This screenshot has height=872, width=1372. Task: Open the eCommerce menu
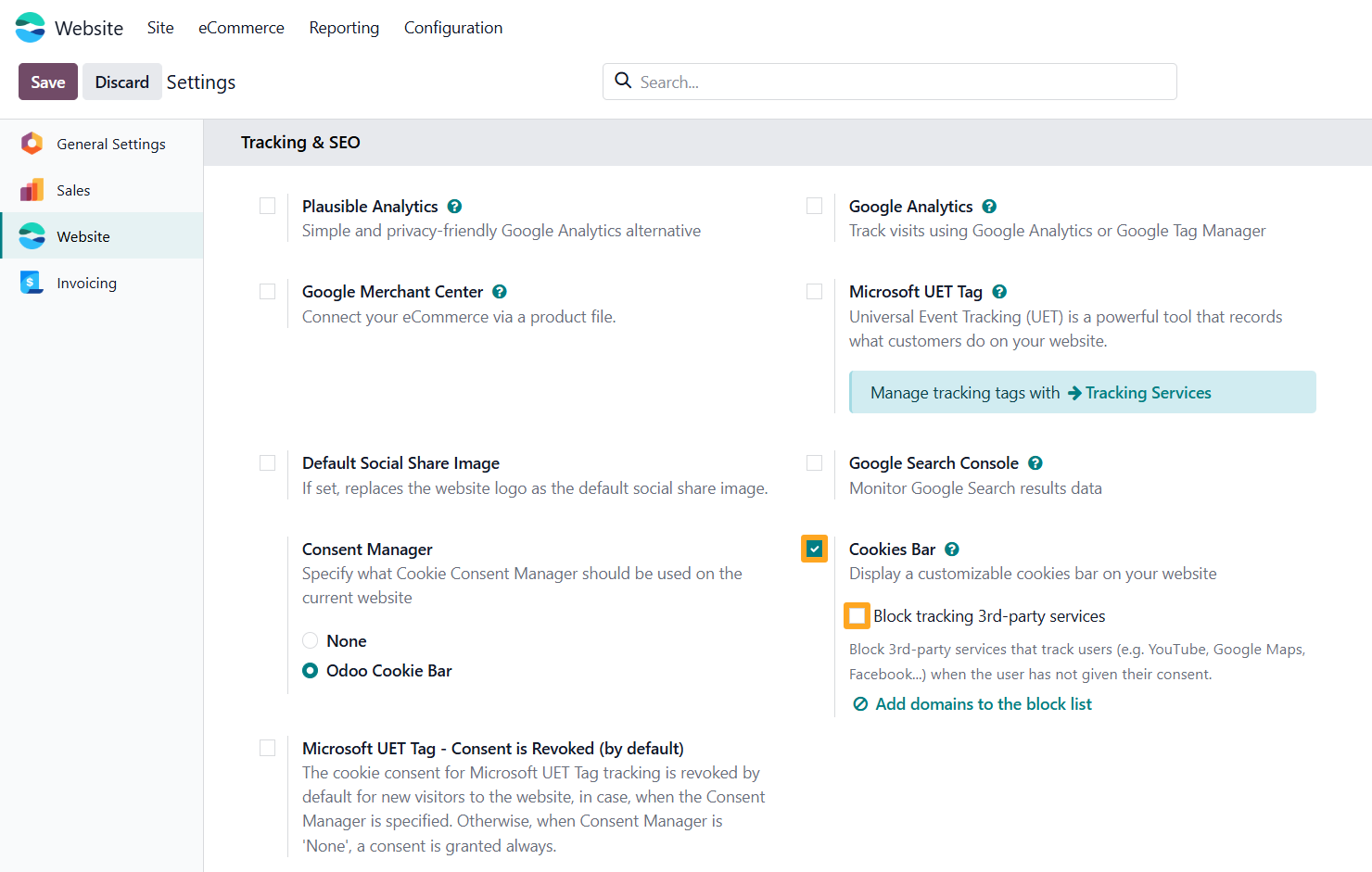(x=241, y=28)
